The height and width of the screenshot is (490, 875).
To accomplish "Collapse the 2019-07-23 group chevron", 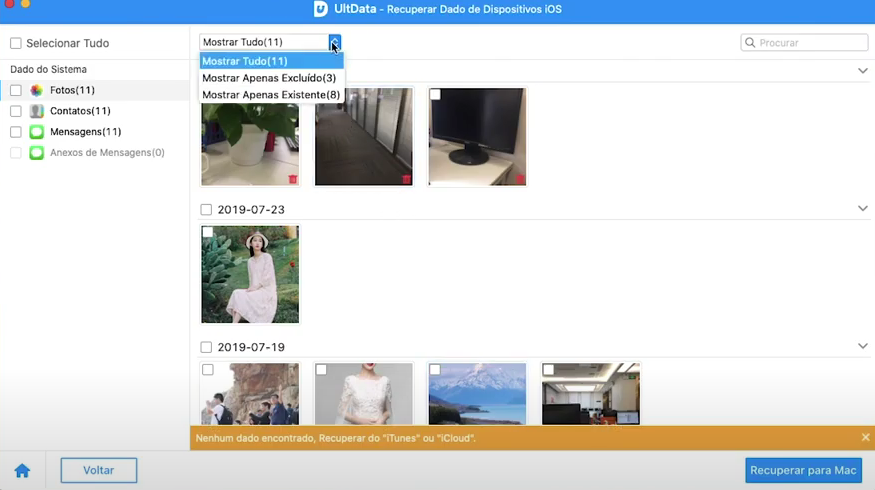I will 862,209.
